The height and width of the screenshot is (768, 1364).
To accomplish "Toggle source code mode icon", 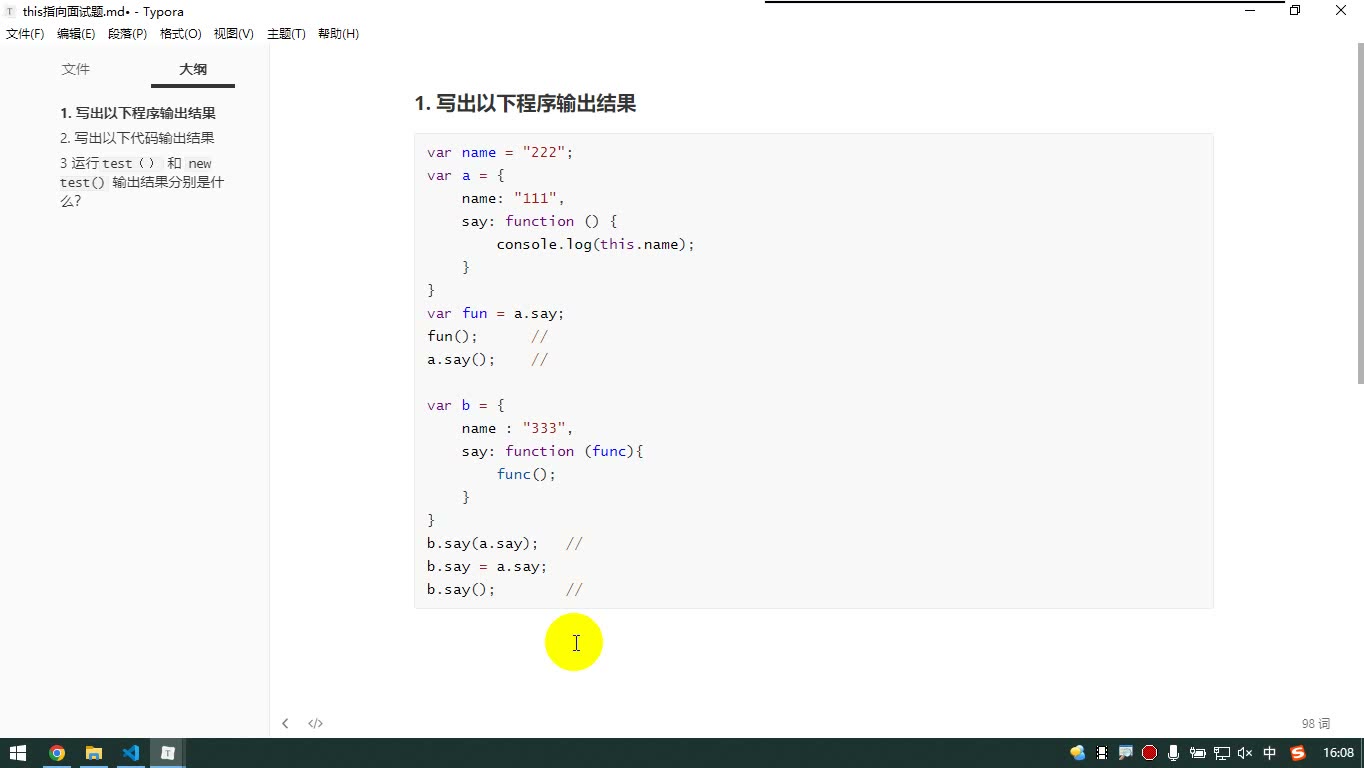I will (315, 723).
